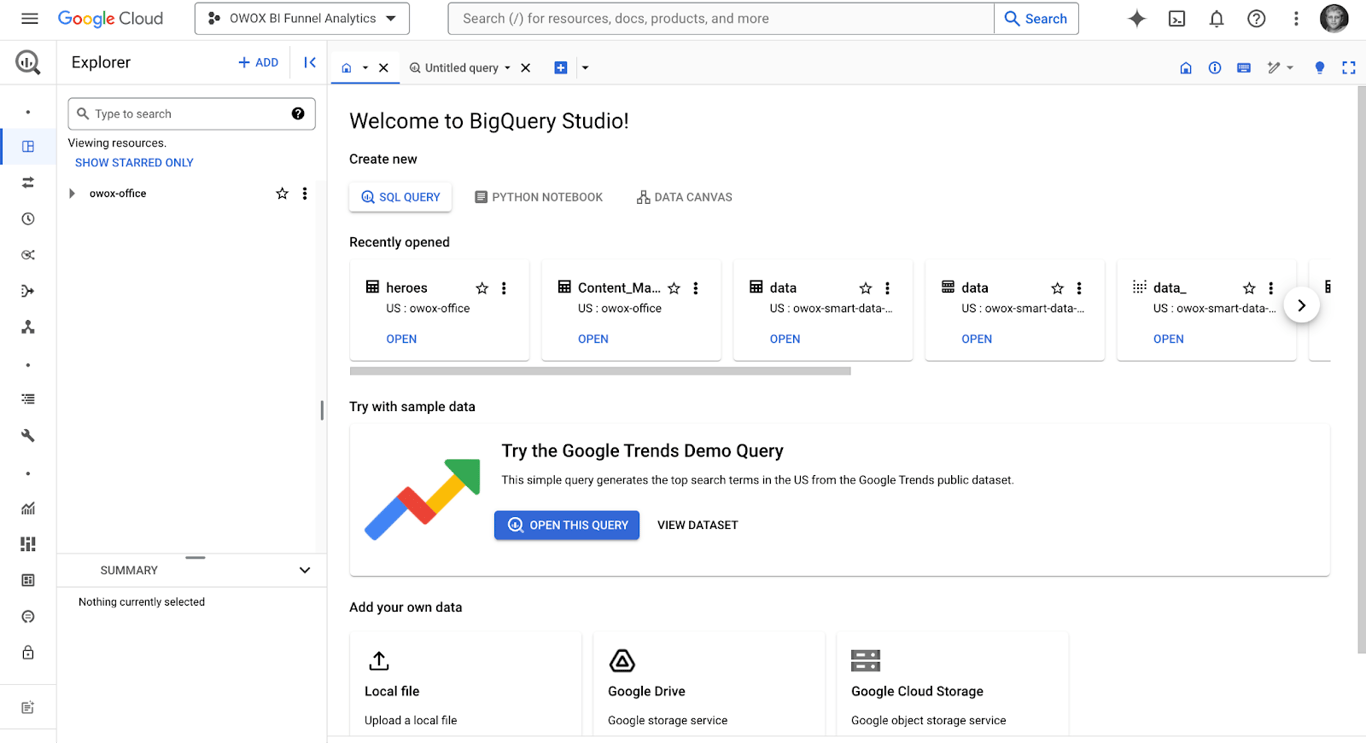Click the lightbulb icon in tab toolbar
The width and height of the screenshot is (1366, 743).
[1320, 68]
